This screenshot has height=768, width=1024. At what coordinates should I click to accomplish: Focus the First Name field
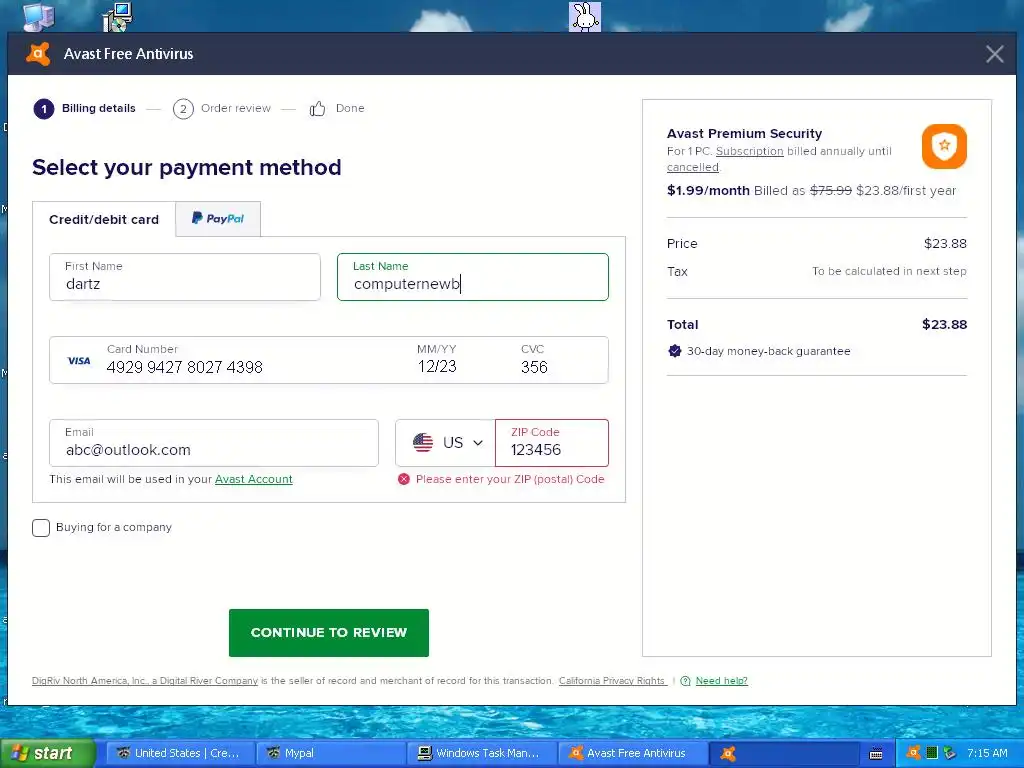[x=185, y=277]
